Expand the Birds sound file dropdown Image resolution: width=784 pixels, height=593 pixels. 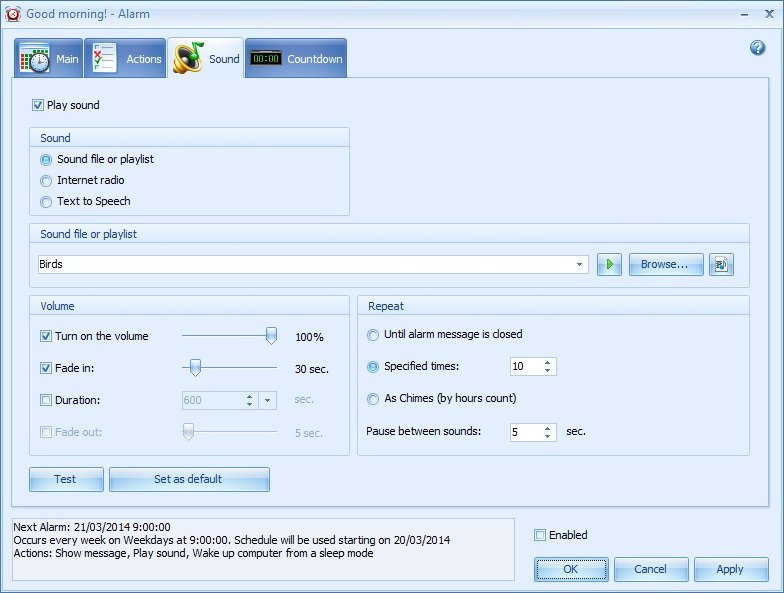point(581,265)
